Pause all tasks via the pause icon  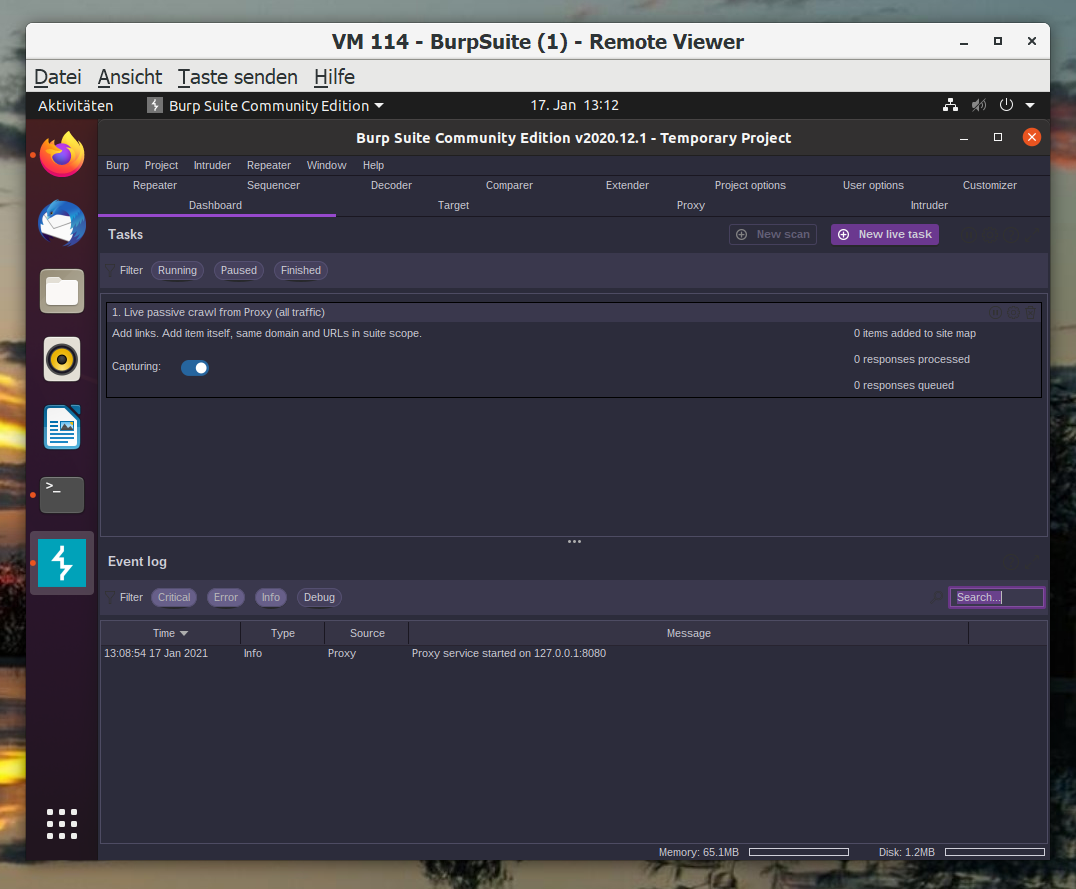(x=969, y=234)
